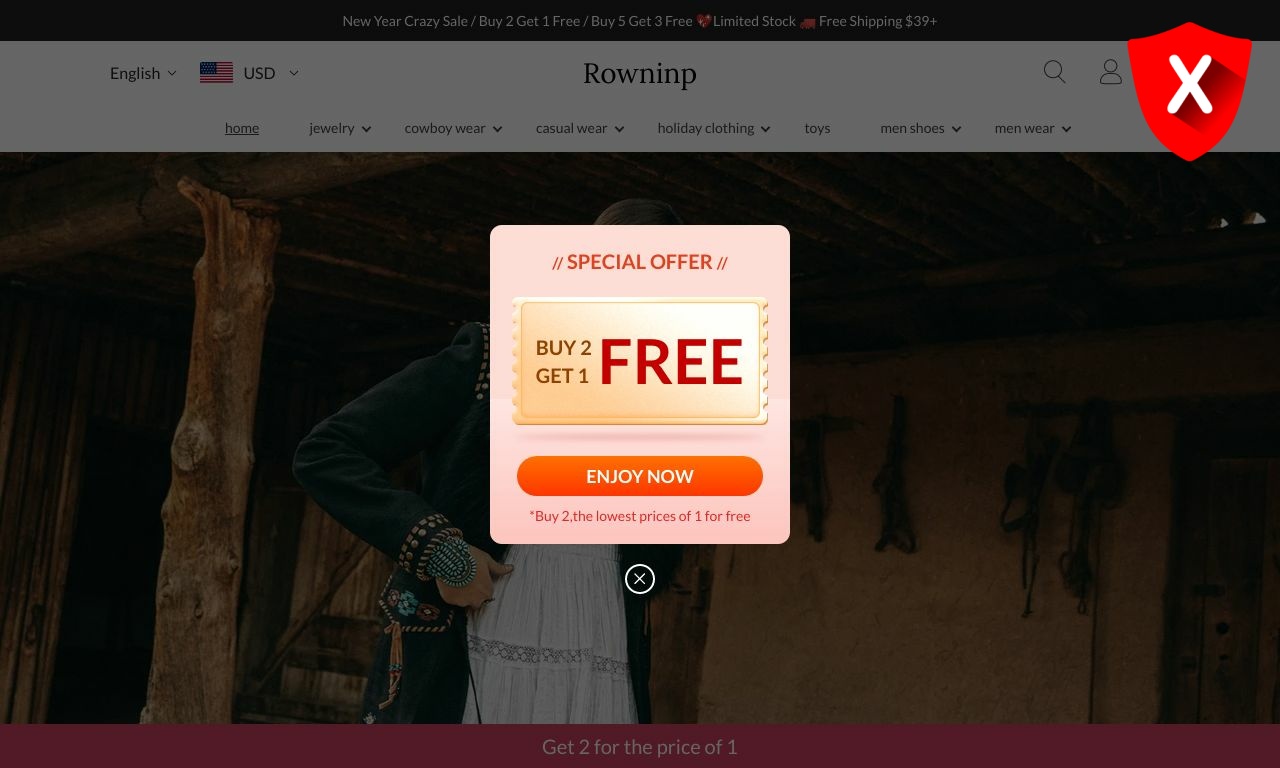Expand the men shoes submenu arrow
The image size is (1280, 768).
[956, 129]
